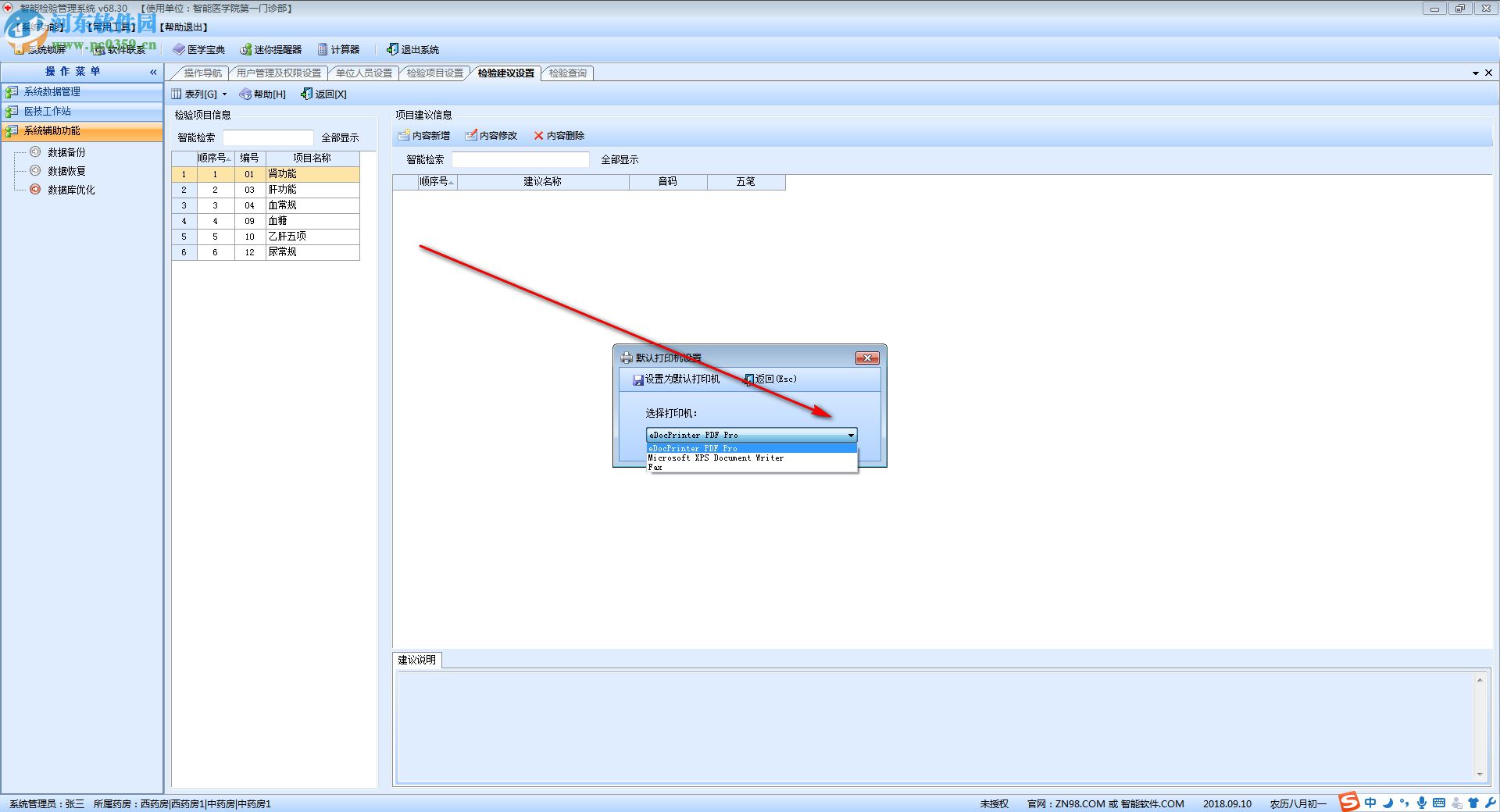
Task: Select the 尿常规 row in project list
Action: click(266, 252)
